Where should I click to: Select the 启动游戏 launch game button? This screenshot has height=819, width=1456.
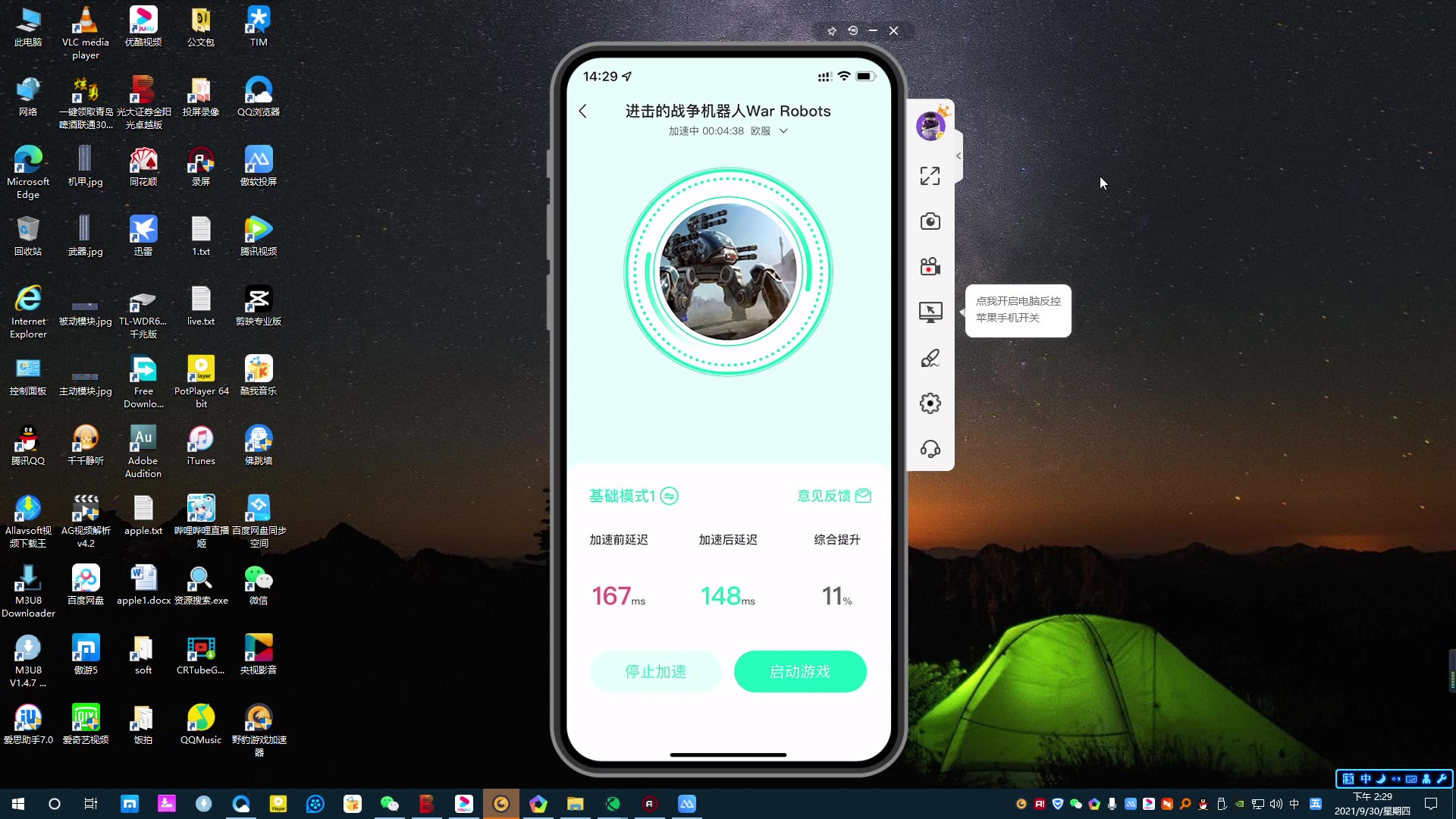800,671
